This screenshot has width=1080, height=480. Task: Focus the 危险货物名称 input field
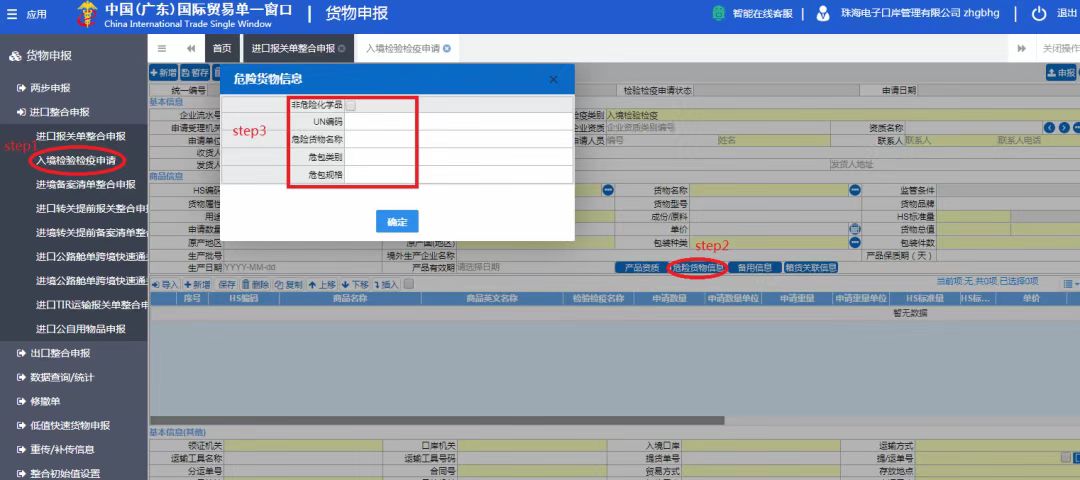pyautogui.click(x=458, y=140)
